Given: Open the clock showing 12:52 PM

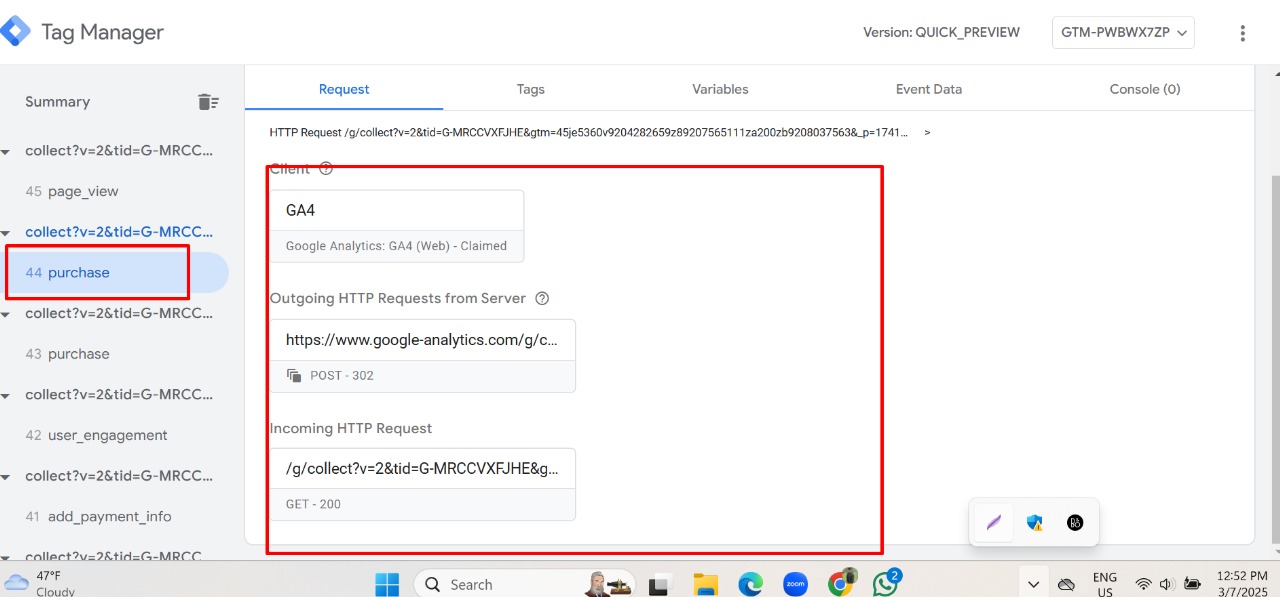Looking at the screenshot, I should [1242, 584].
